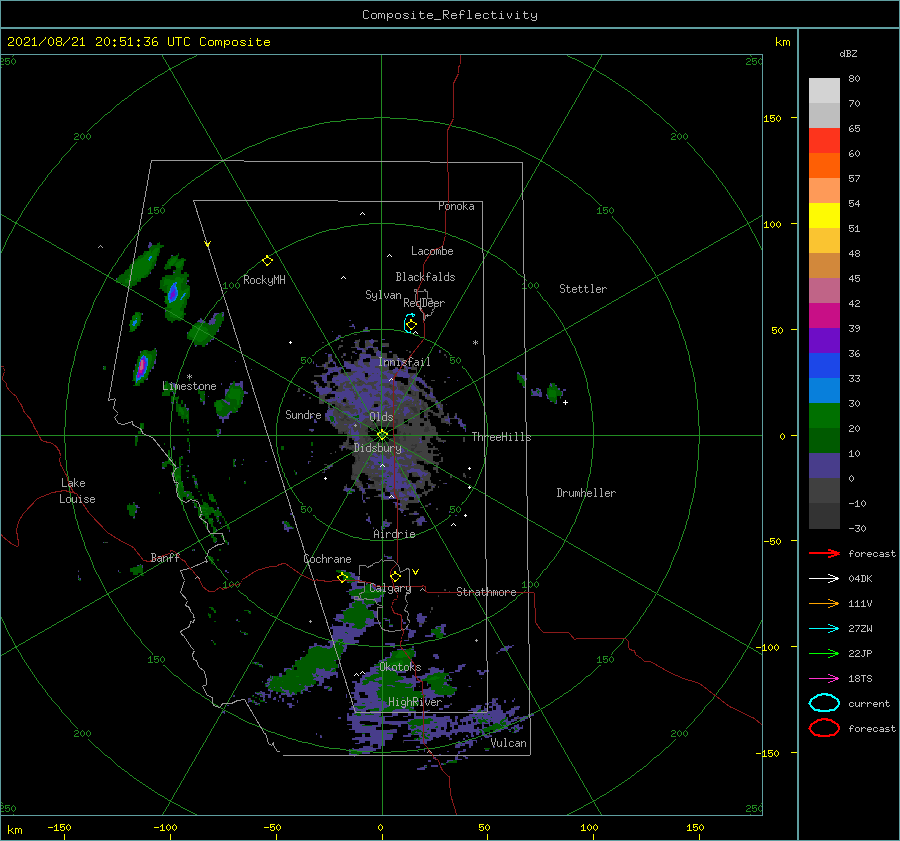
Task: Click the ThreeHills label
Action: pos(502,437)
